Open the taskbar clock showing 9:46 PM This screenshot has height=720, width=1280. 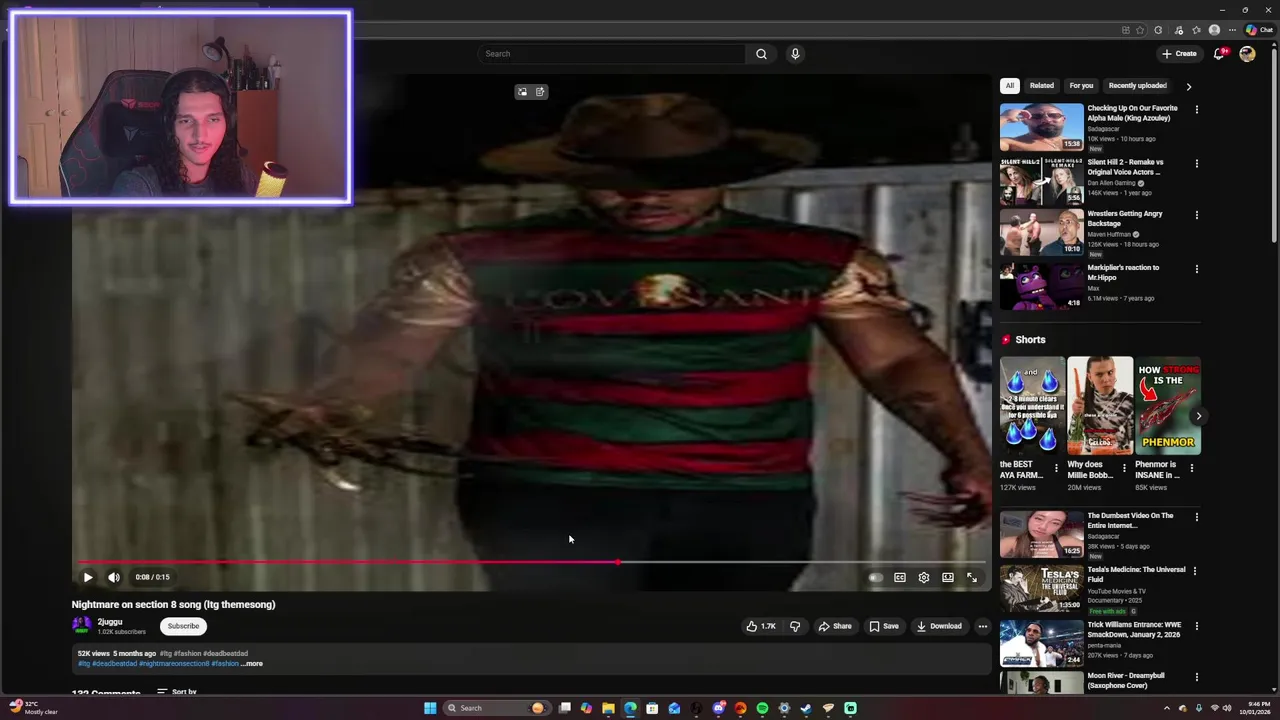(x=1256, y=708)
